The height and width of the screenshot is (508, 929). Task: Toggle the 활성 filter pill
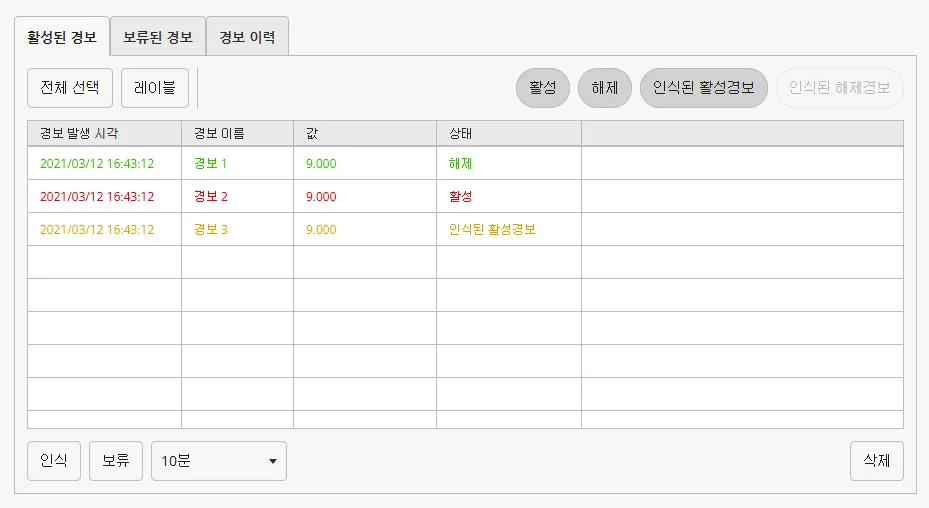pyautogui.click(x=543, y=88)
